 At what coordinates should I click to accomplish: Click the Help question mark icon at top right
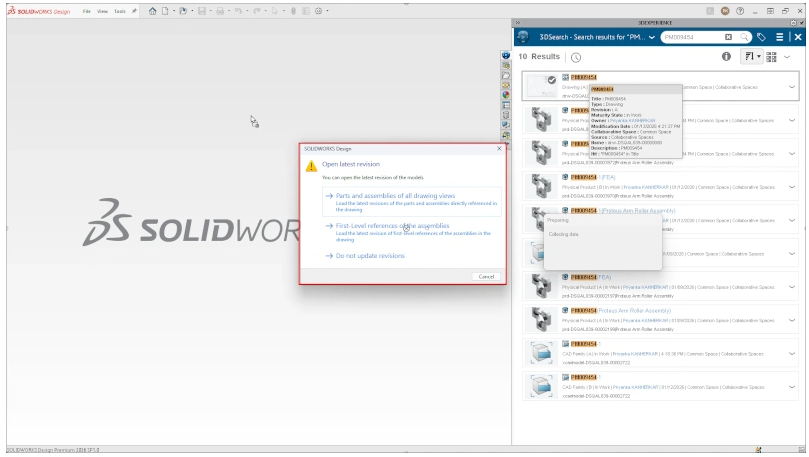coord(740,11)
